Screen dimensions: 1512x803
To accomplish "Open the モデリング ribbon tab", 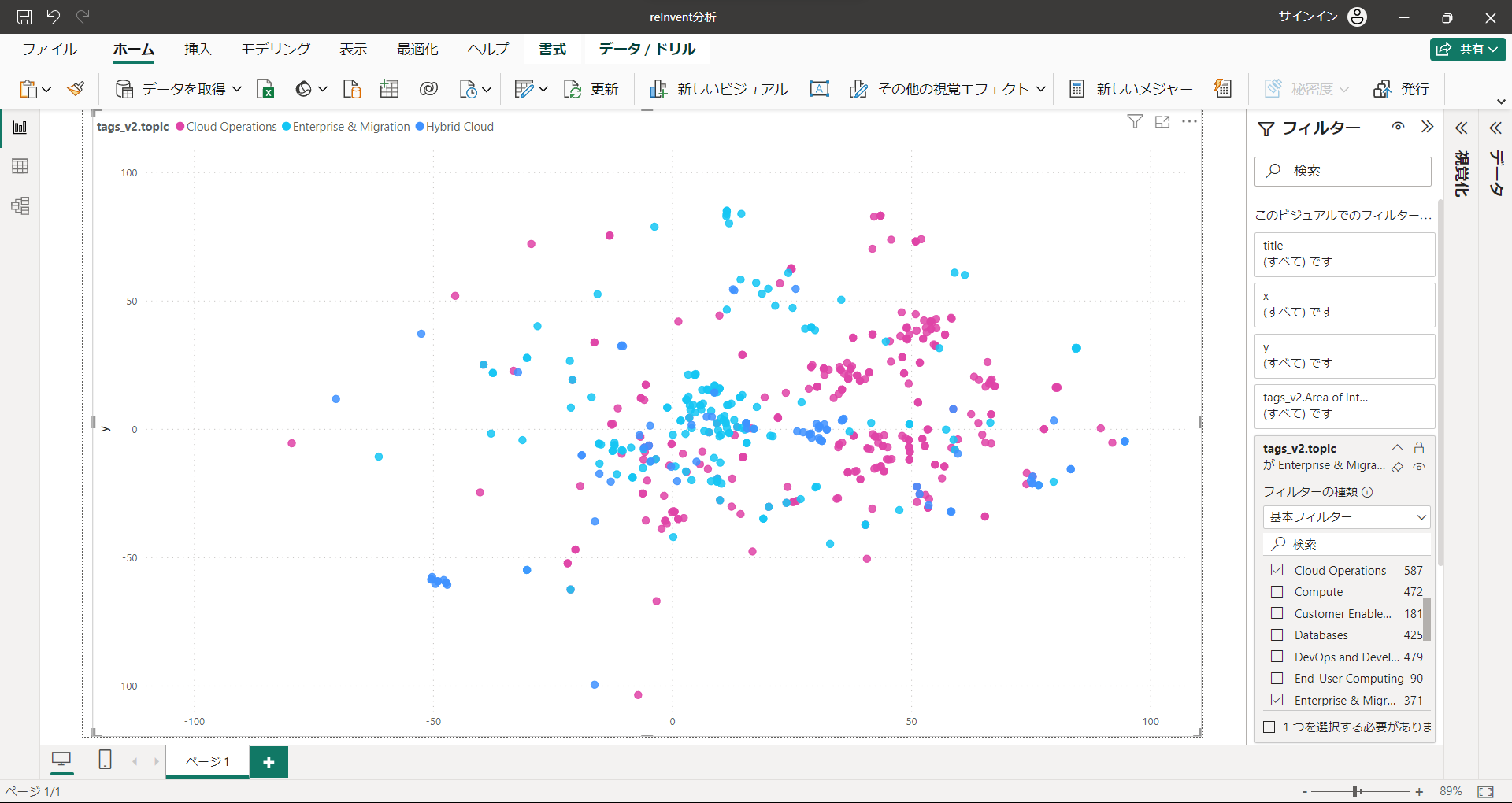I will tap(276, 49).
